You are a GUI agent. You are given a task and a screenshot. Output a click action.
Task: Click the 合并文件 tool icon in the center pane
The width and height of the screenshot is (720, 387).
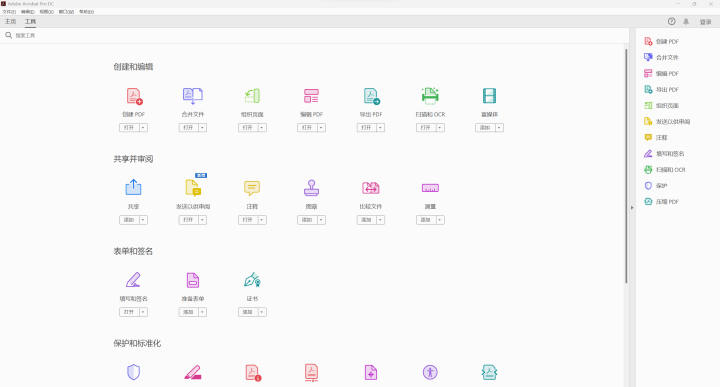(x=193, y=96)
